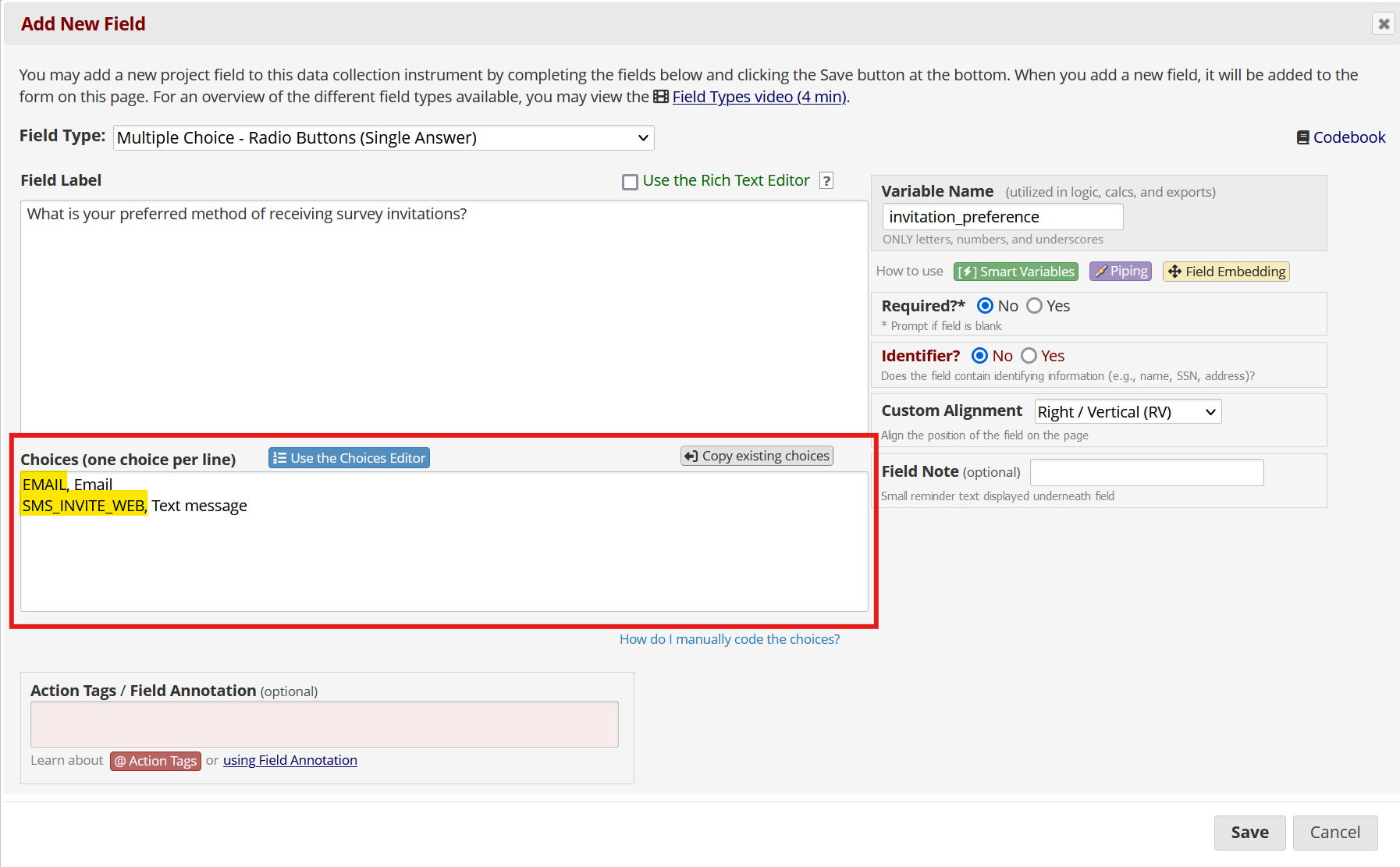Screen dimensions: 1400x867
Task: Click inside the Choices text area
Action: [444, 542]
